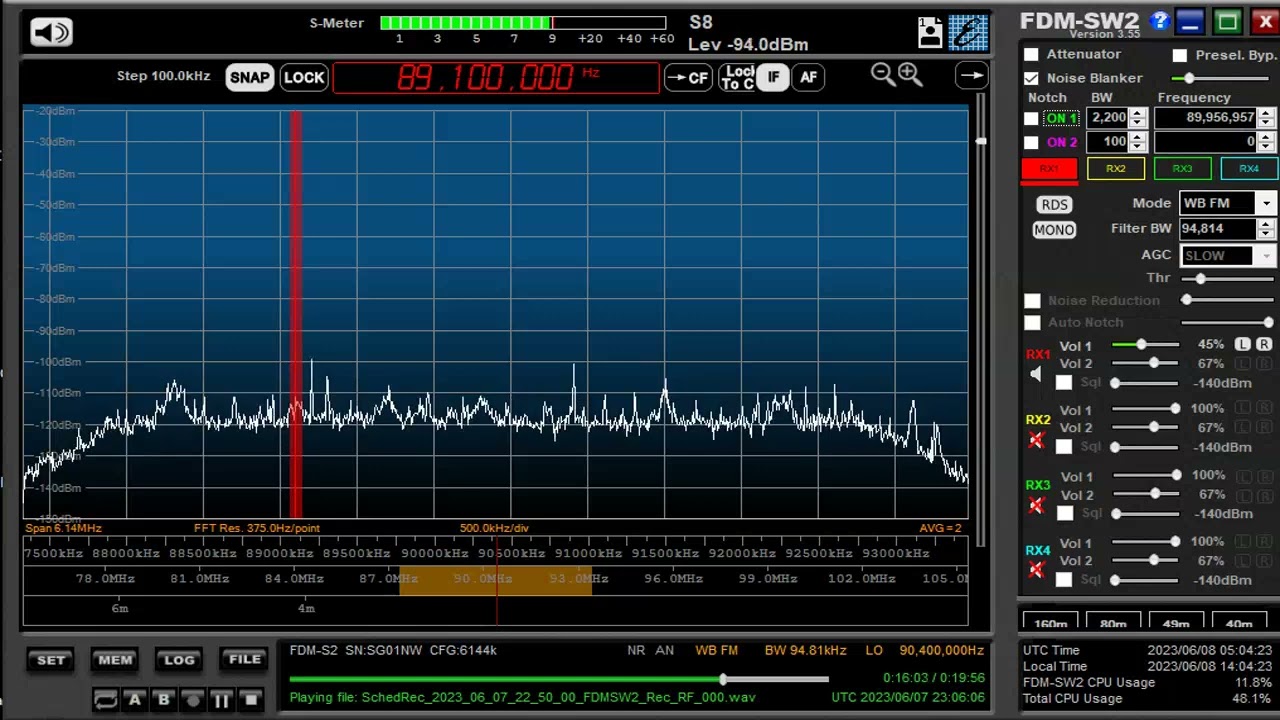Toggle Notch ON 2 checkbox
Viewport: 1280px width, 720px height.
1031,142
